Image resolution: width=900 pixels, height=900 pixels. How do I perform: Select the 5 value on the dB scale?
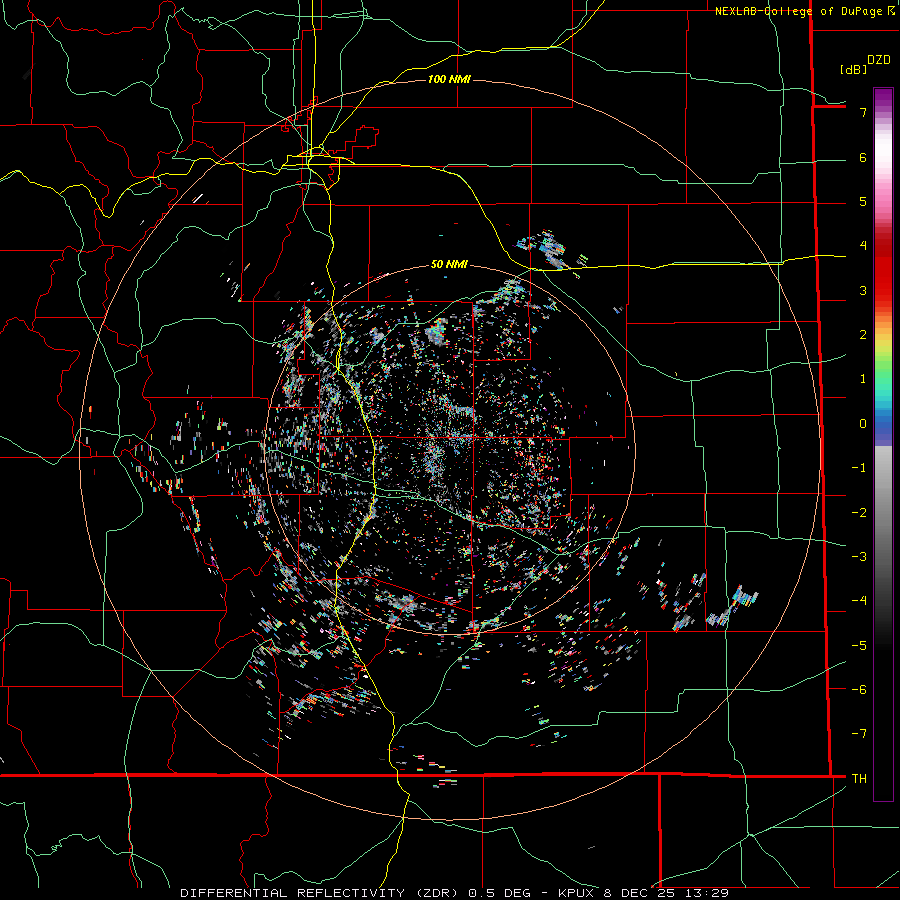(863, 201)
